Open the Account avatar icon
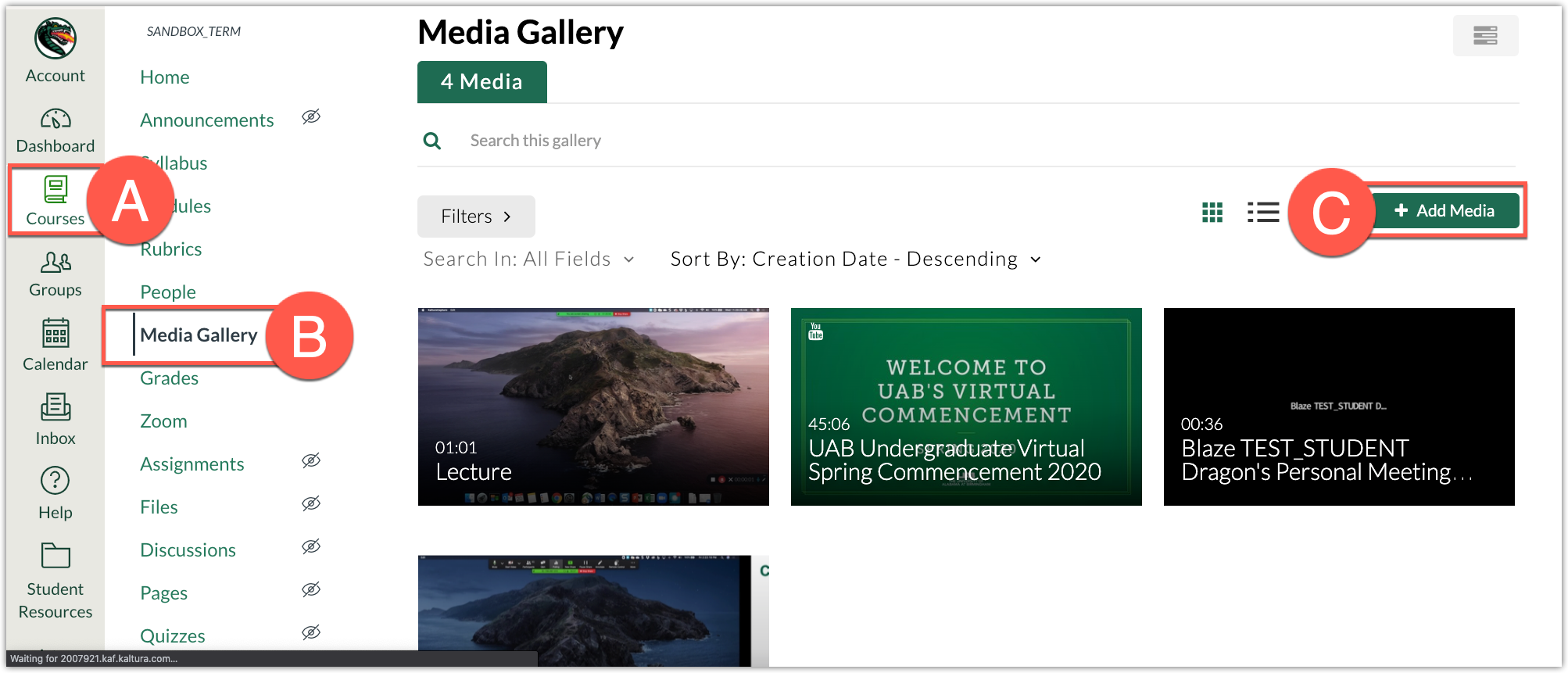The width and height of the screenshot is (1568, 673). 55,38
